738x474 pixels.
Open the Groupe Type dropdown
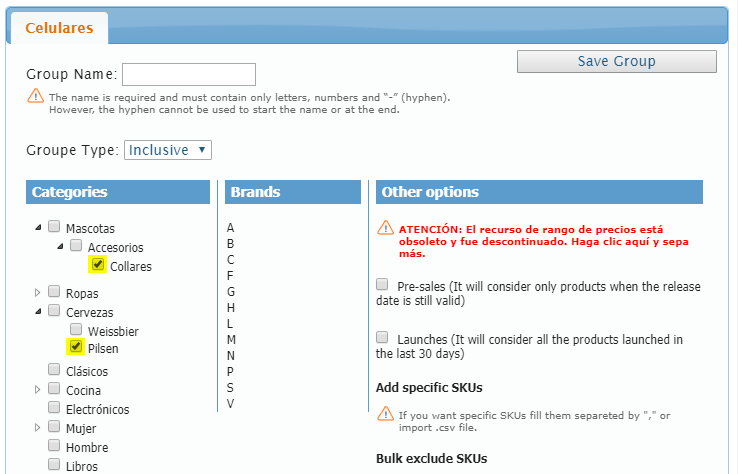(168, 150)
